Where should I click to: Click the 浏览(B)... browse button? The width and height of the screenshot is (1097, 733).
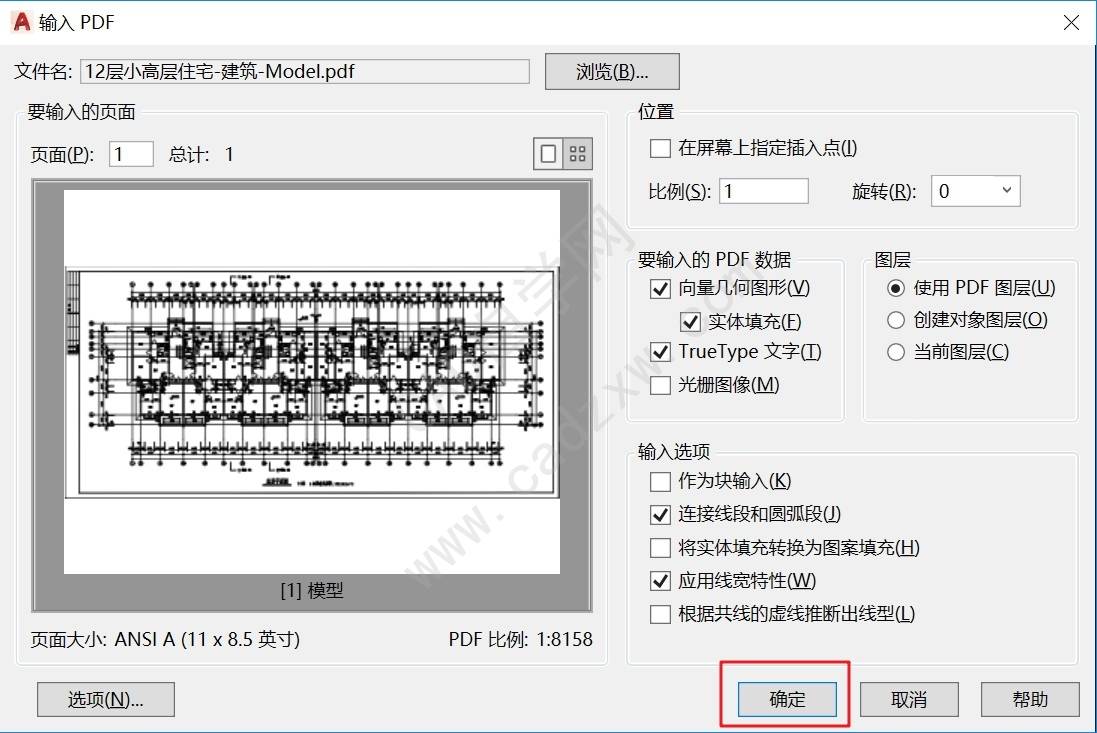(x=612, y=71)
